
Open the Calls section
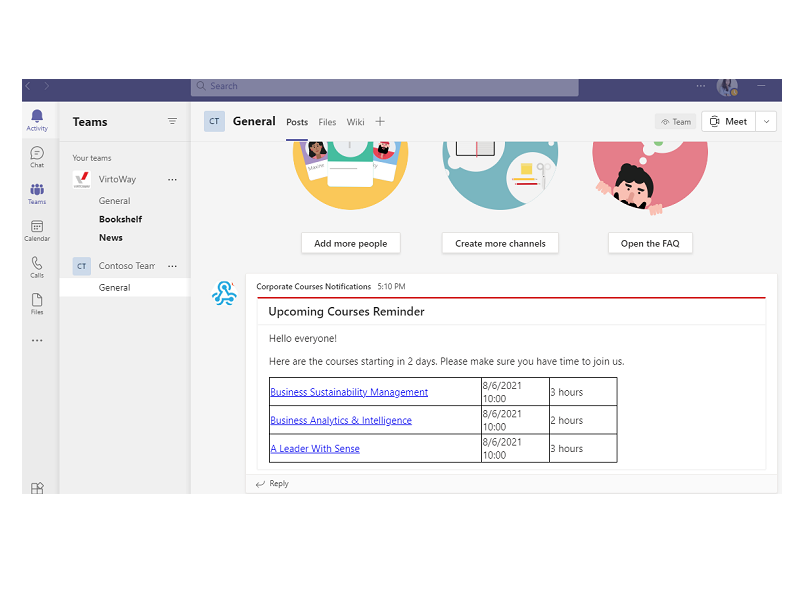(37, 267)
